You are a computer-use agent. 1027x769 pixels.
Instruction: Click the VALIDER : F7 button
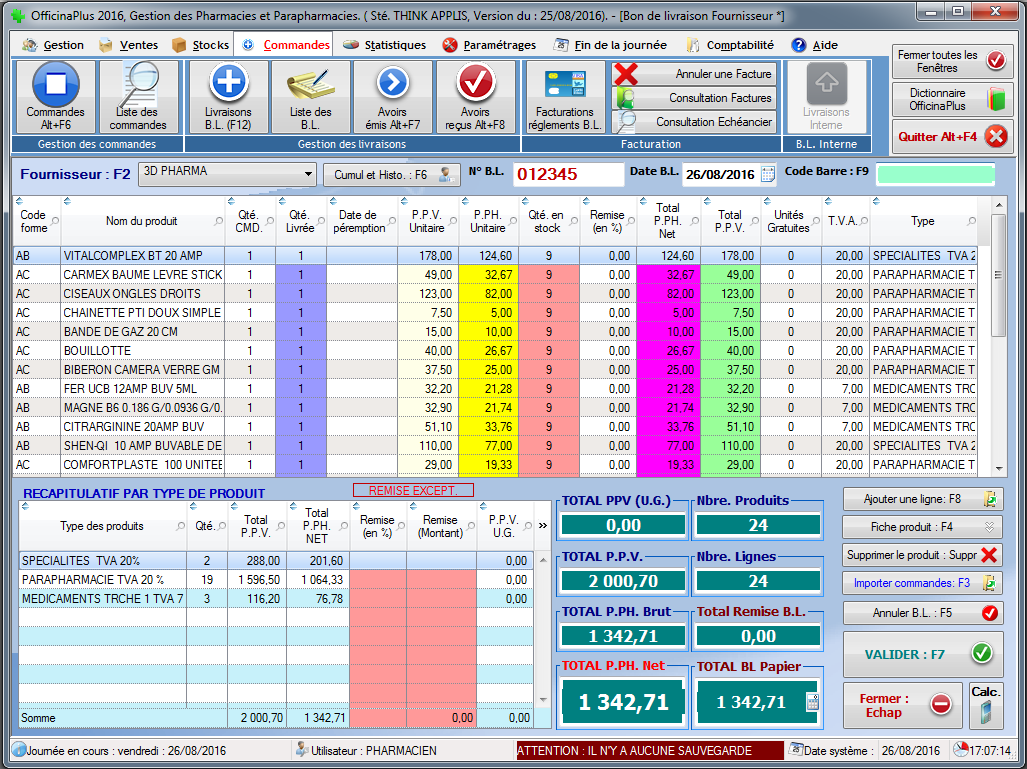922,654
